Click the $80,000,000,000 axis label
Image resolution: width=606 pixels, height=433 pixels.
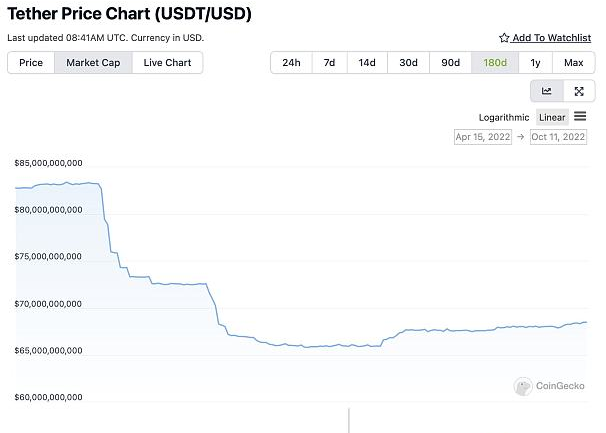48,210
